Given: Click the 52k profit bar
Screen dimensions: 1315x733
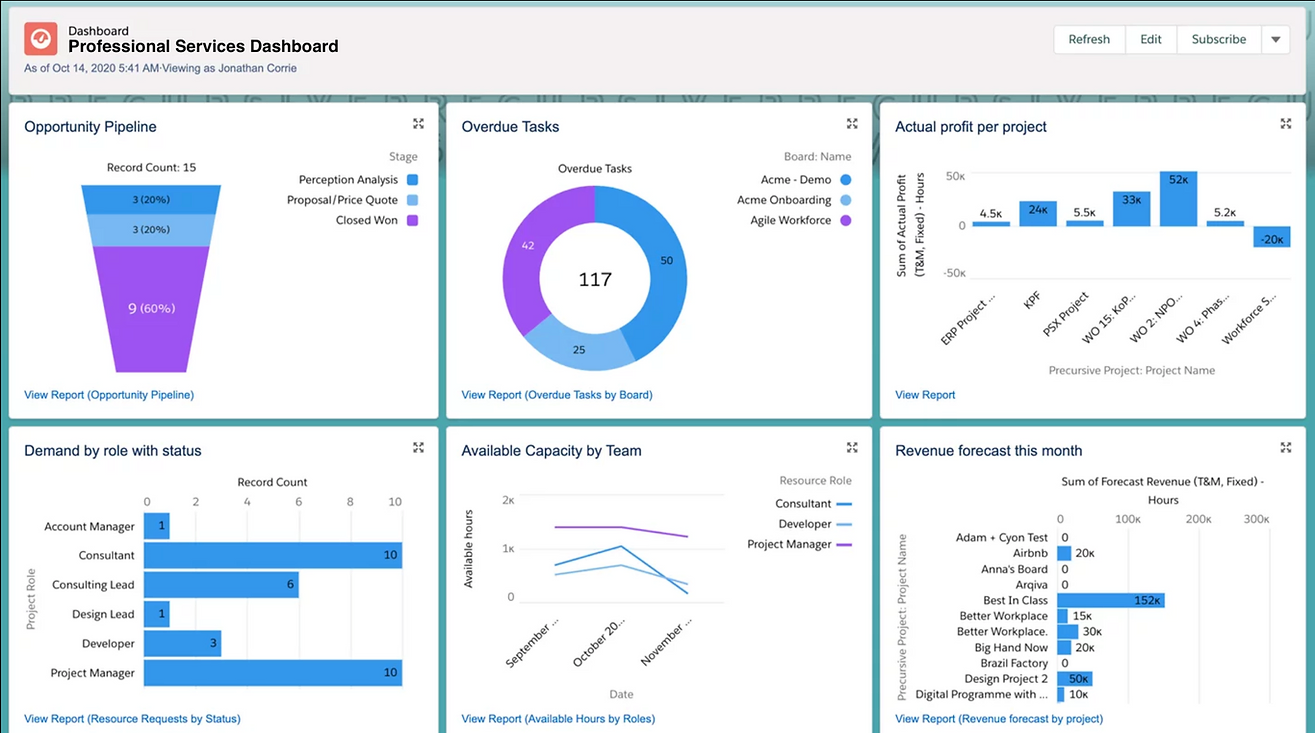Looking at the screenshot, I should click(1178, 198).
